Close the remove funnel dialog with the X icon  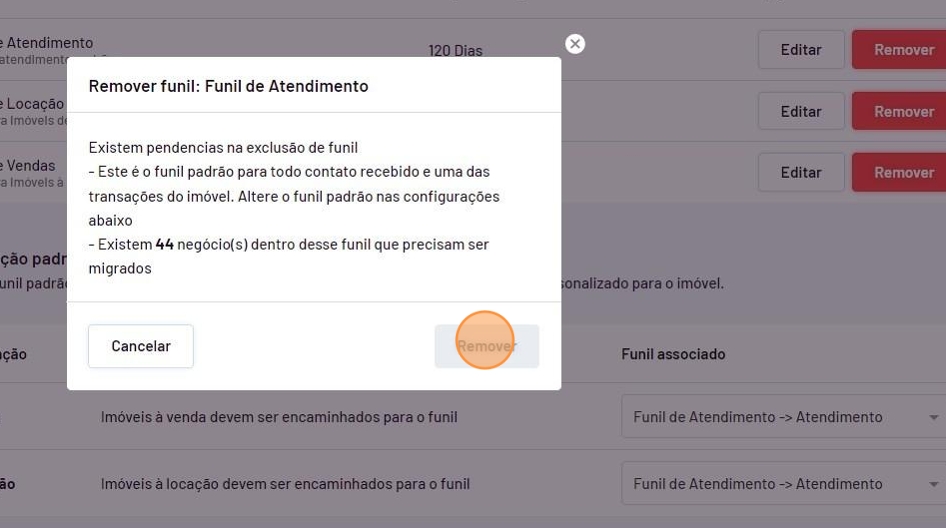574,44
